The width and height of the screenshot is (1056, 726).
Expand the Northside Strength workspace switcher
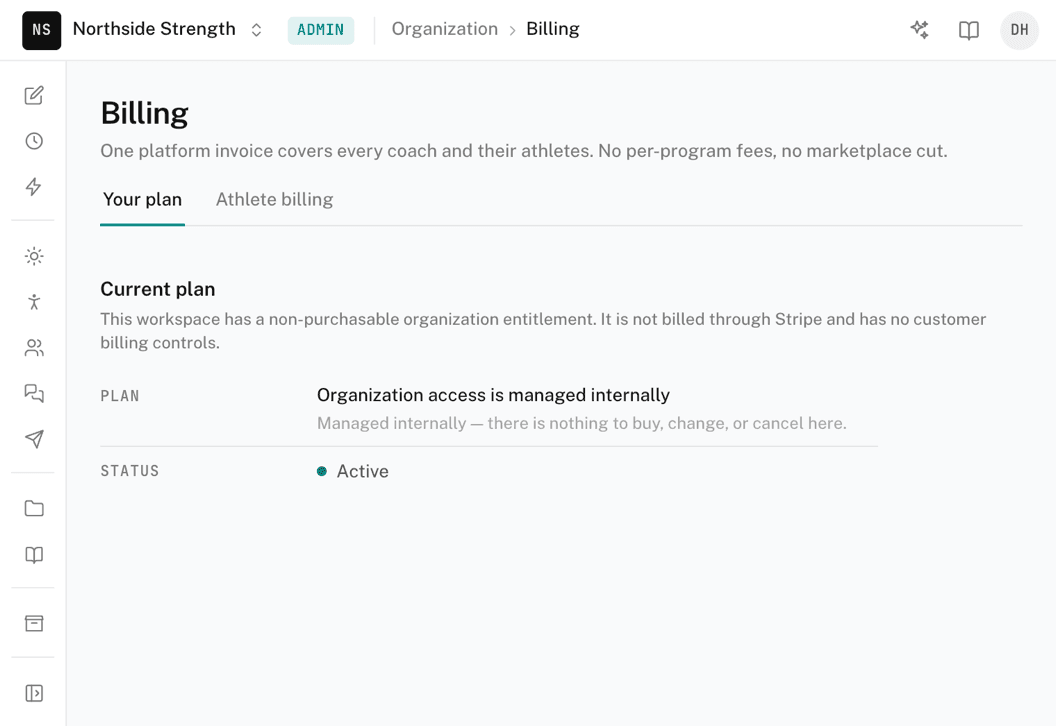[x=168, y=30]
